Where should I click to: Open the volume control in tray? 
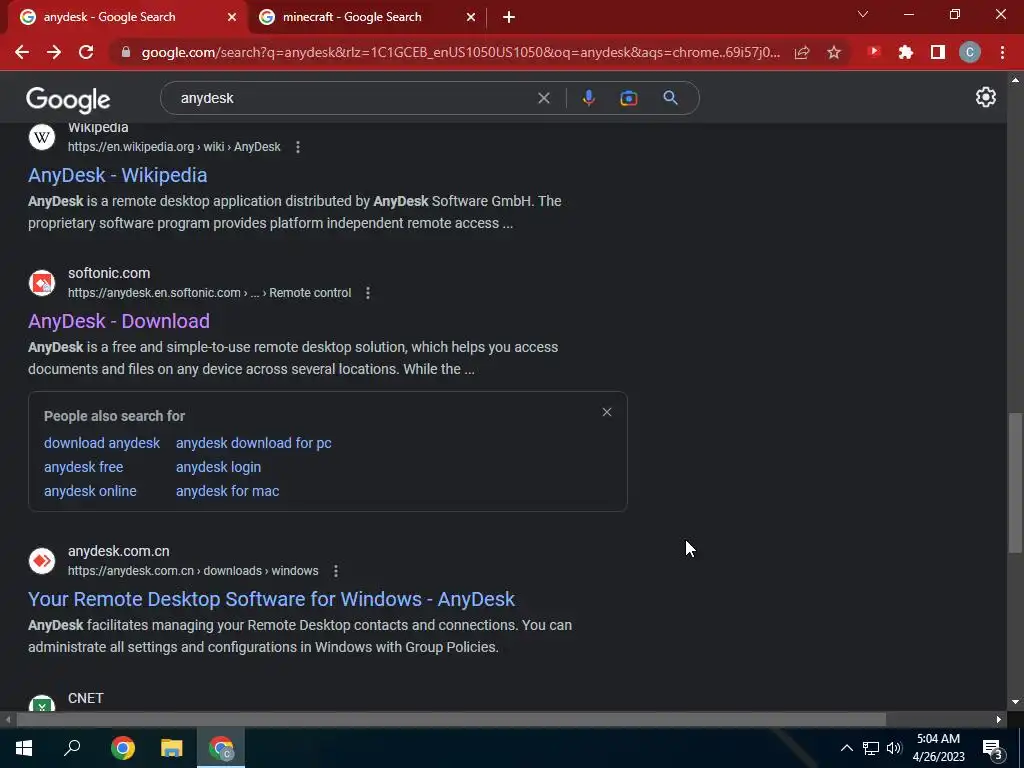(894, 748)
